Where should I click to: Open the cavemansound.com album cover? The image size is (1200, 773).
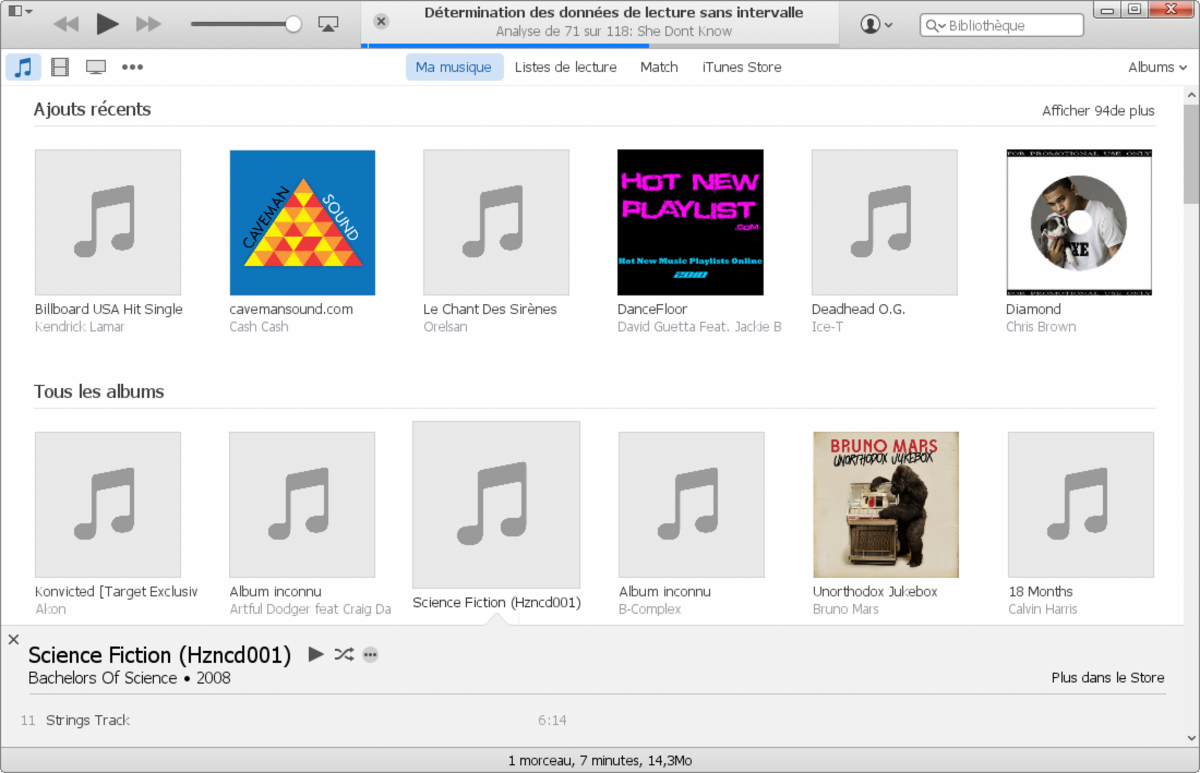302,222
